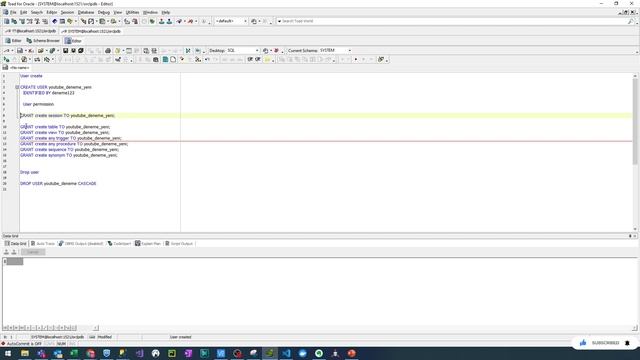Click the 'GRANT create any procedure' line
640x360 pixels.
coord(74,144)
